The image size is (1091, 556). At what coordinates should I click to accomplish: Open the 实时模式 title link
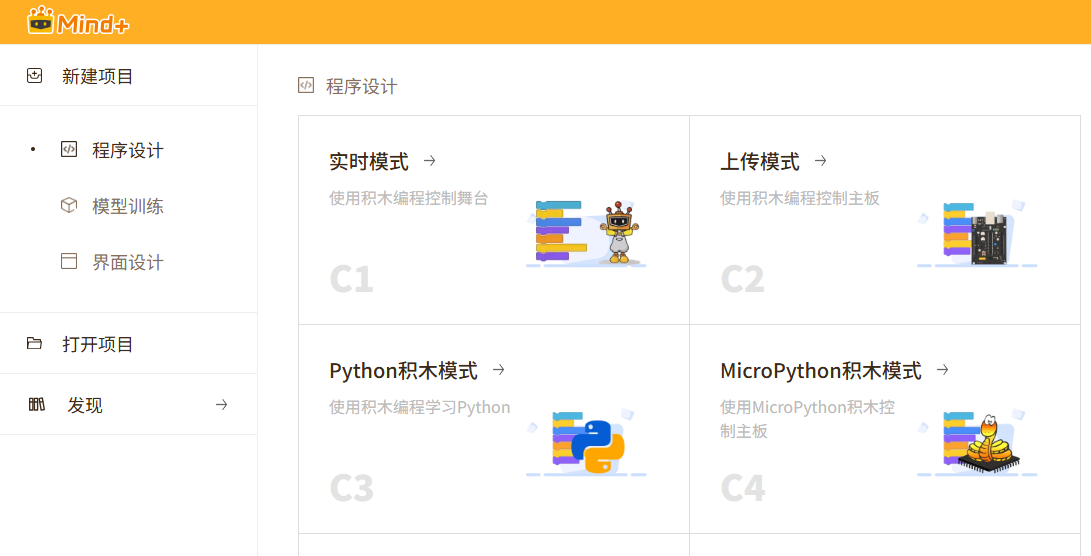(x=369, y=162)
